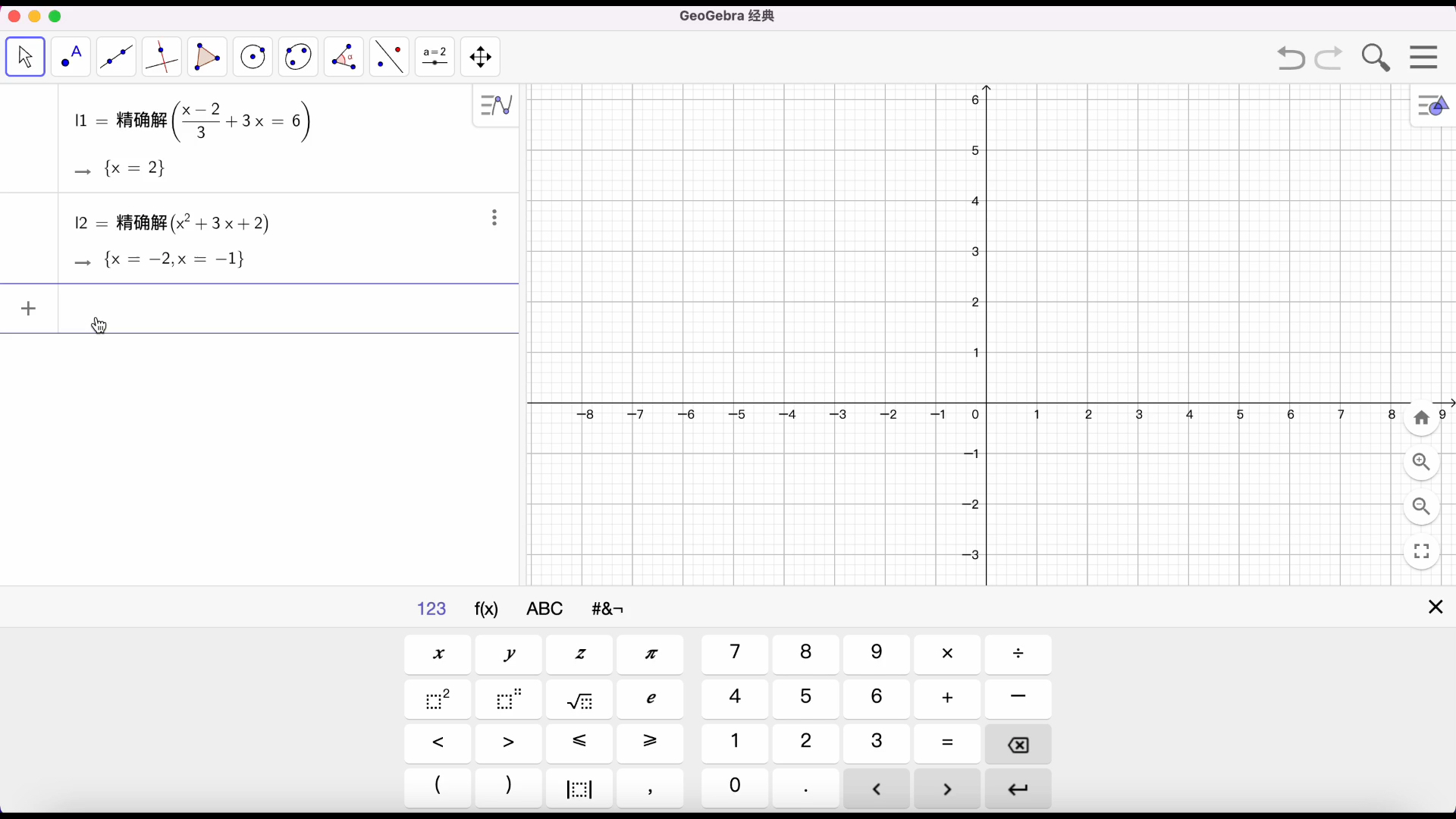Select the Line through two points tool
This screenshot has width=1456, height=819.
(116, 57)
